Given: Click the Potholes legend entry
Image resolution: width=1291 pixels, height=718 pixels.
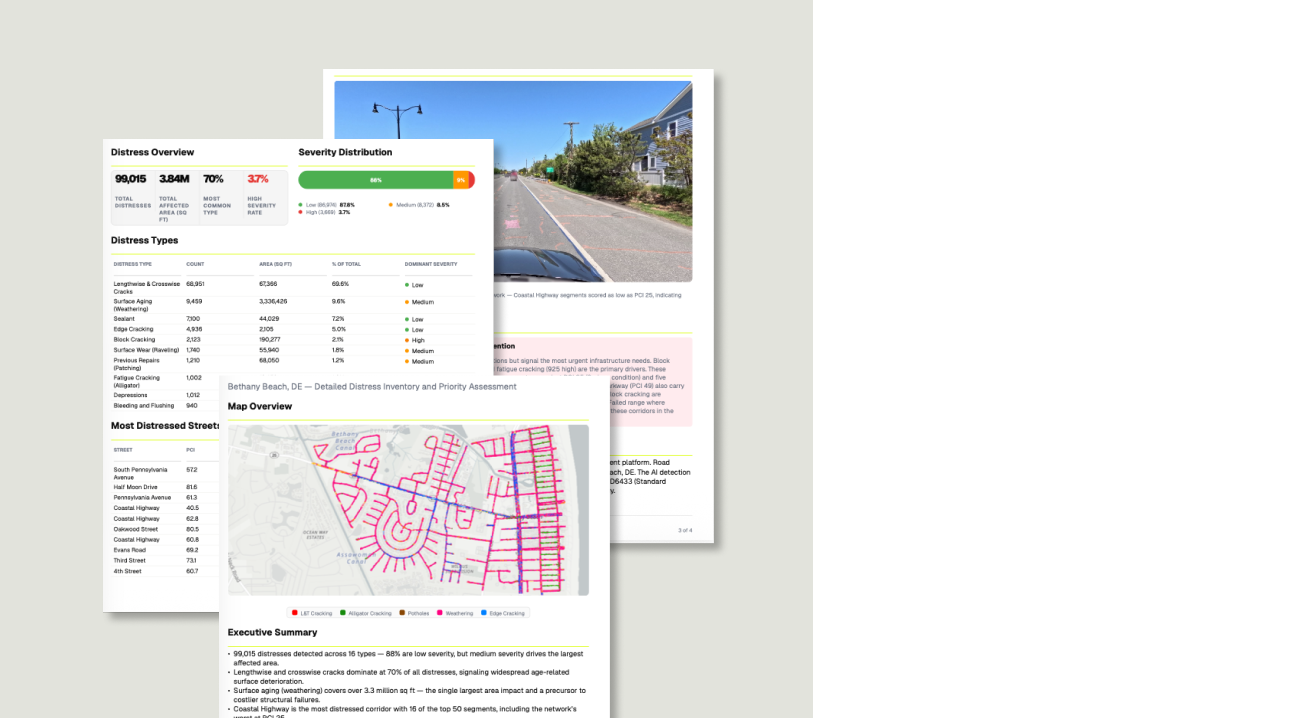Looking at the screenshot, I should point(414,613).
